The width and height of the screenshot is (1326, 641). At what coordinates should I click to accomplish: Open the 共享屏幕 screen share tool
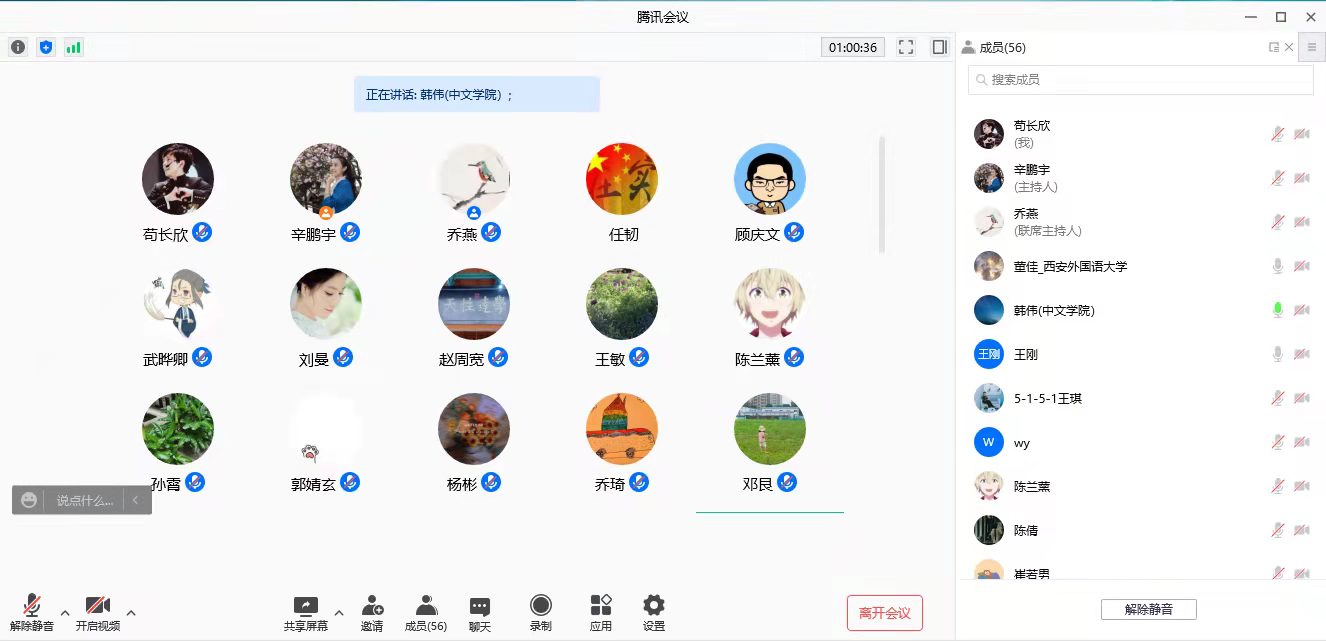pos(305,613)
